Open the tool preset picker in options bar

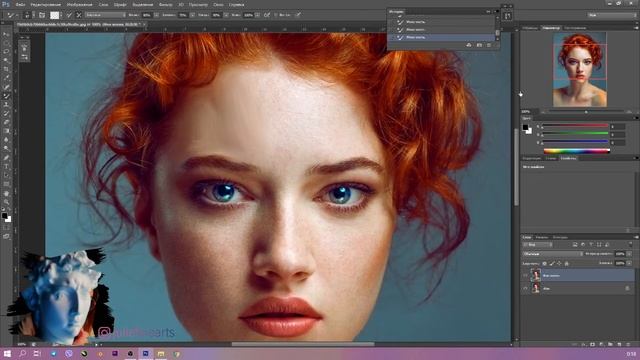[12, 15]
